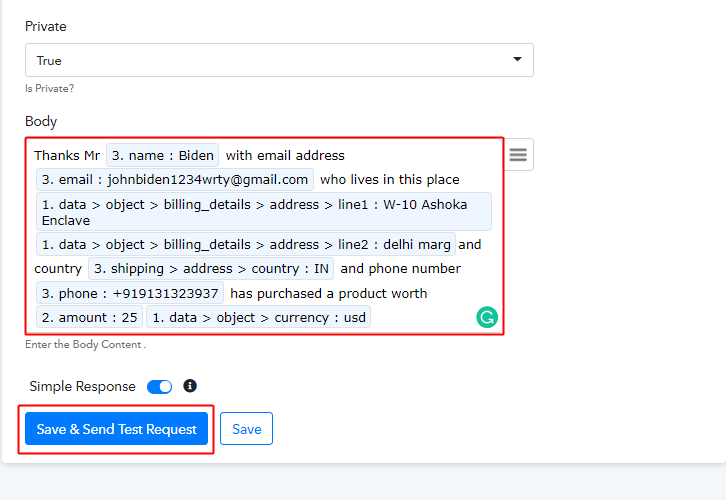Screen dimensions: 726x500
Task: Click 'who lives in this place' text
Action: coord(390,179)
